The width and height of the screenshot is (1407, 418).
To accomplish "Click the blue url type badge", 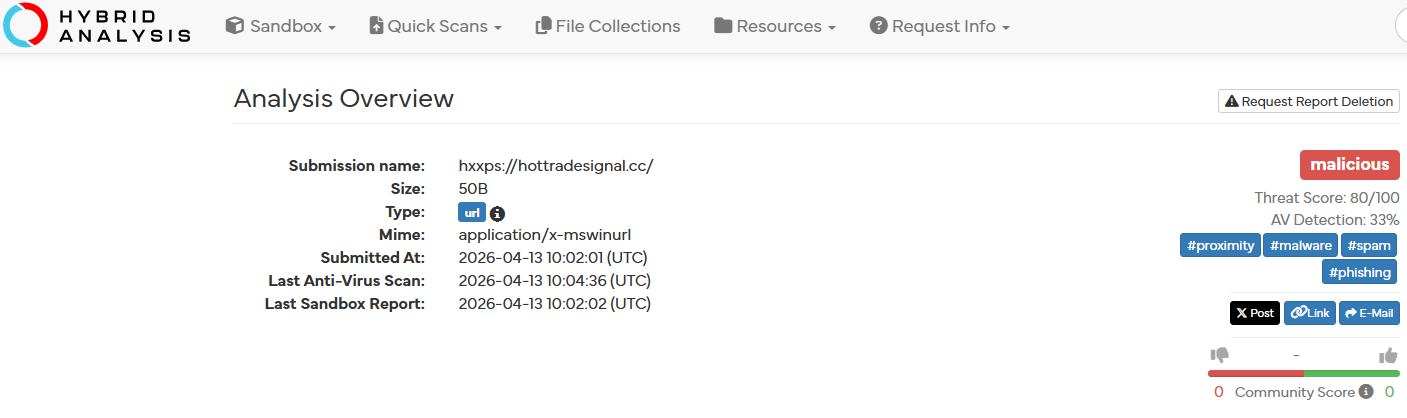I will [472, 212].
